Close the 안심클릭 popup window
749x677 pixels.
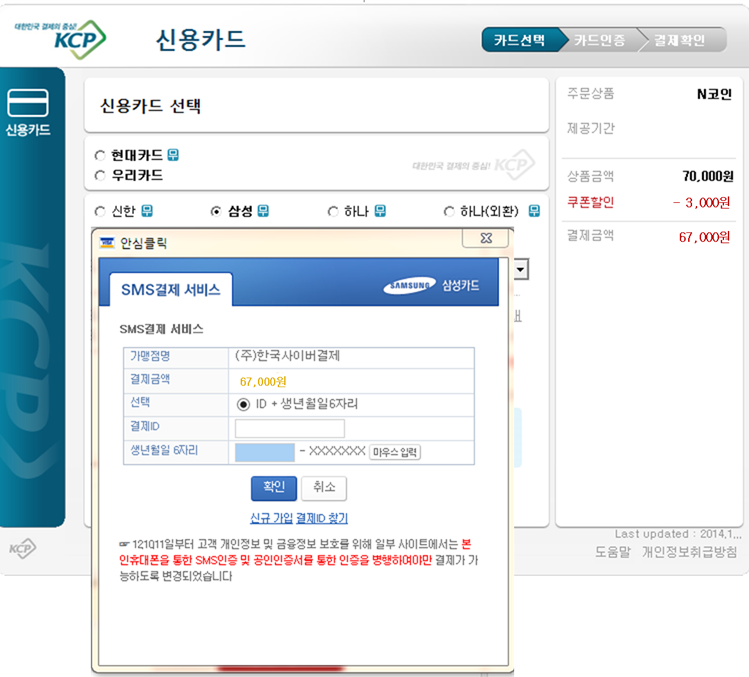[486, 238]
